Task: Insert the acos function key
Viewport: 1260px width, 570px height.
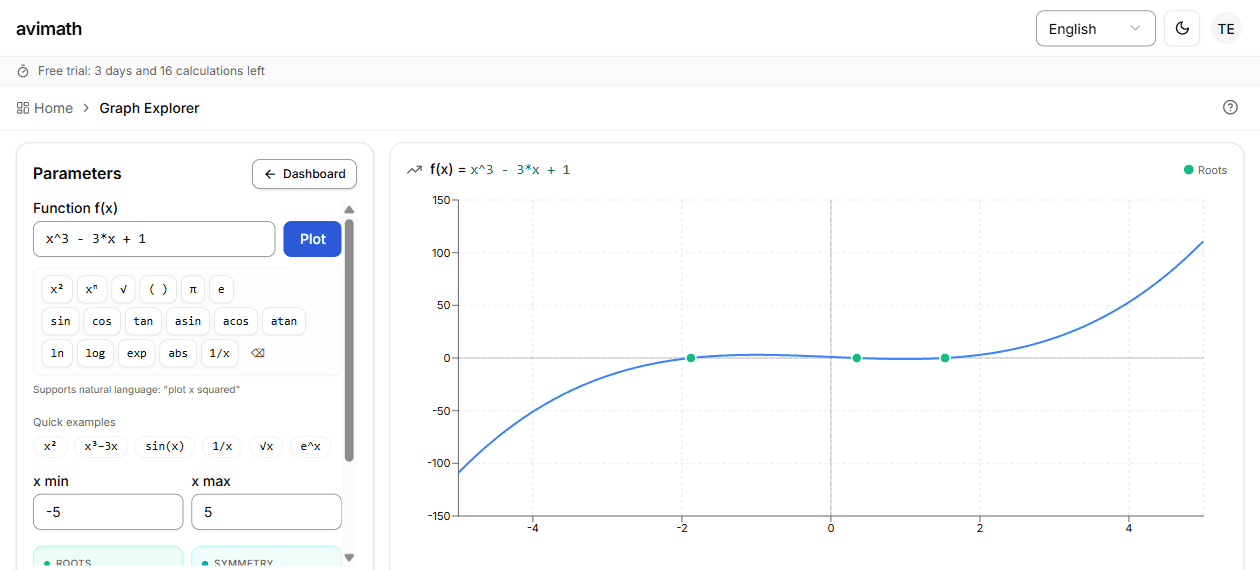Action: point(236,321)
